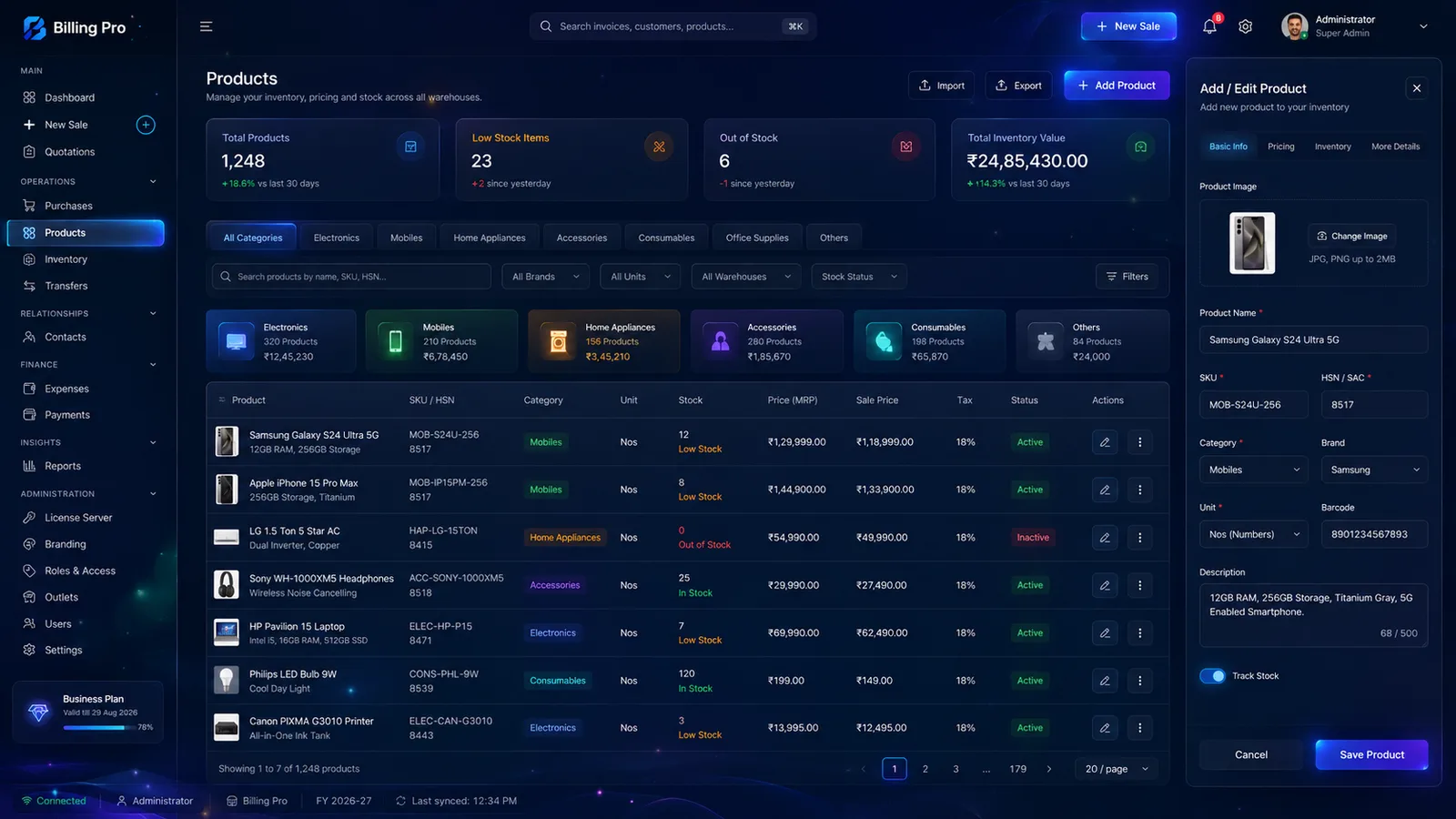Screen dimensions: 1456x819
Task: Click the sync icon beside Last synced
Action: click(400, 801)
